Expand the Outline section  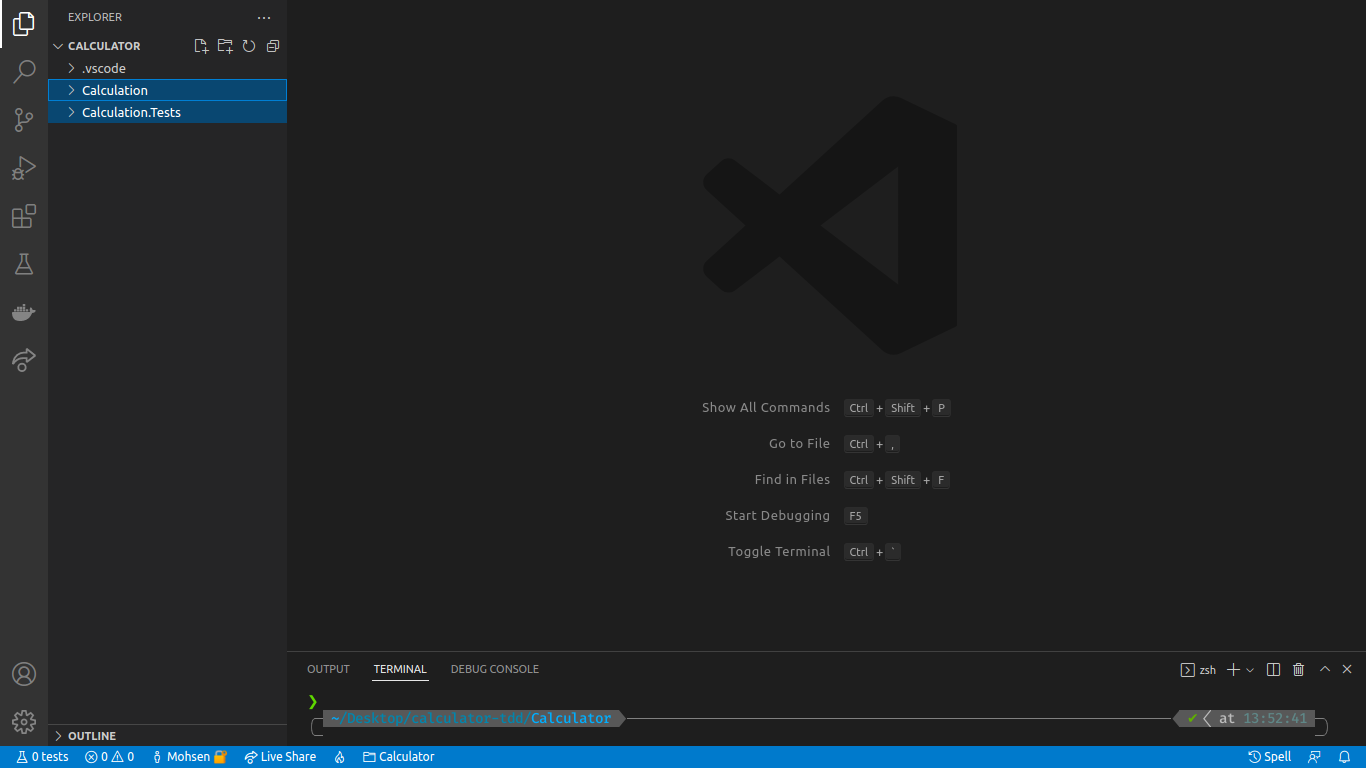coord(91,736)
